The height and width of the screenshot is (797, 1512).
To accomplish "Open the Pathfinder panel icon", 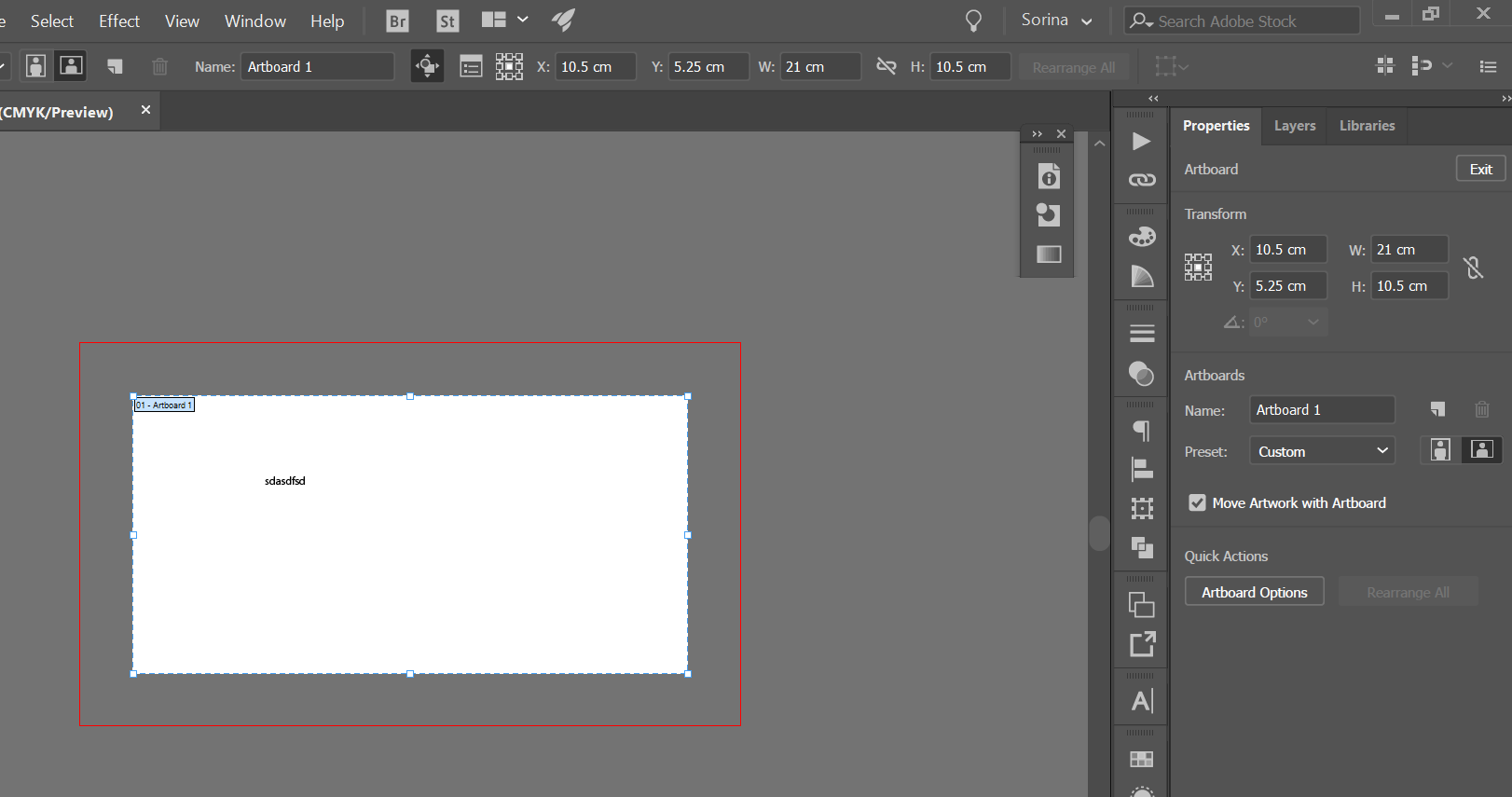I will point(1142,547).
